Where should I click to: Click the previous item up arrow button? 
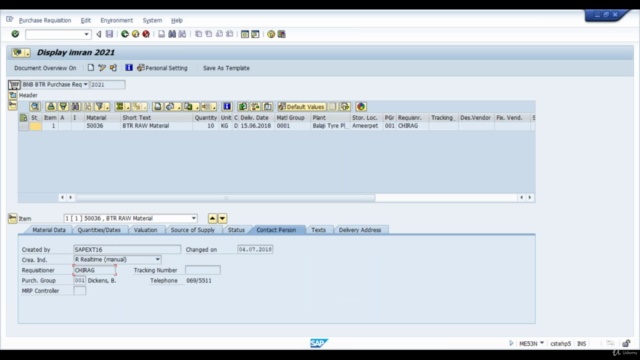pyautogui.click(x=212, y=218)
